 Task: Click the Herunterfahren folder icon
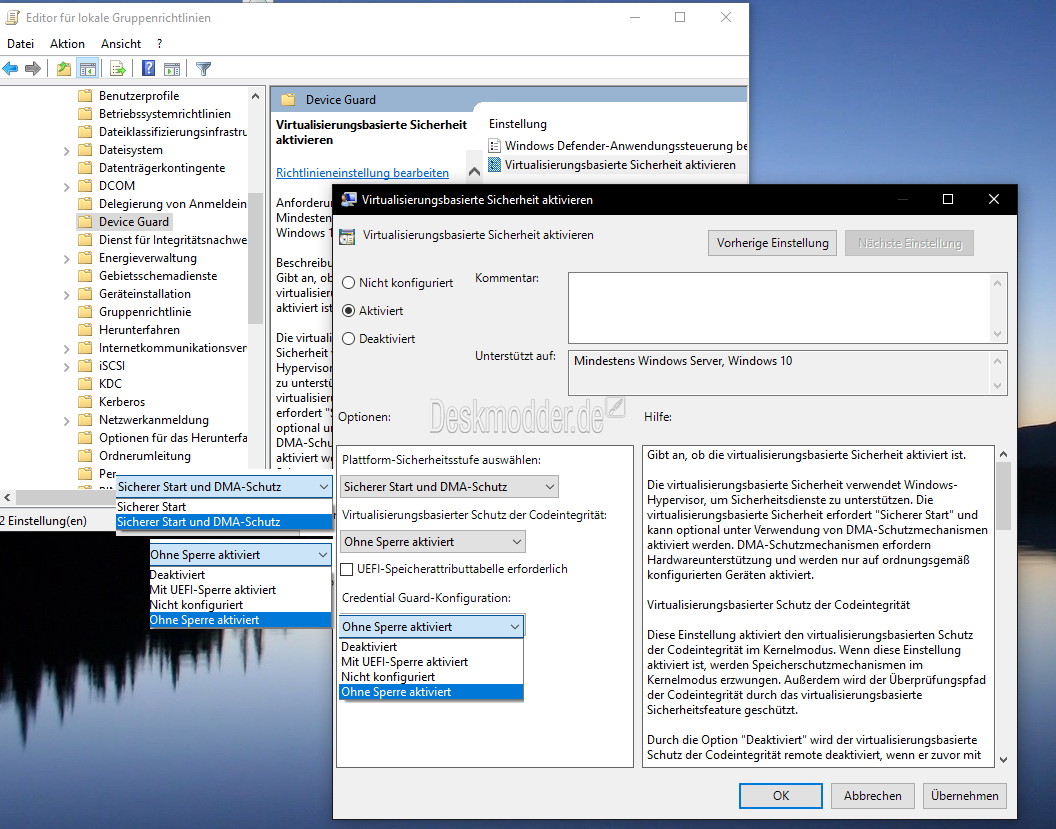point(85,329)
